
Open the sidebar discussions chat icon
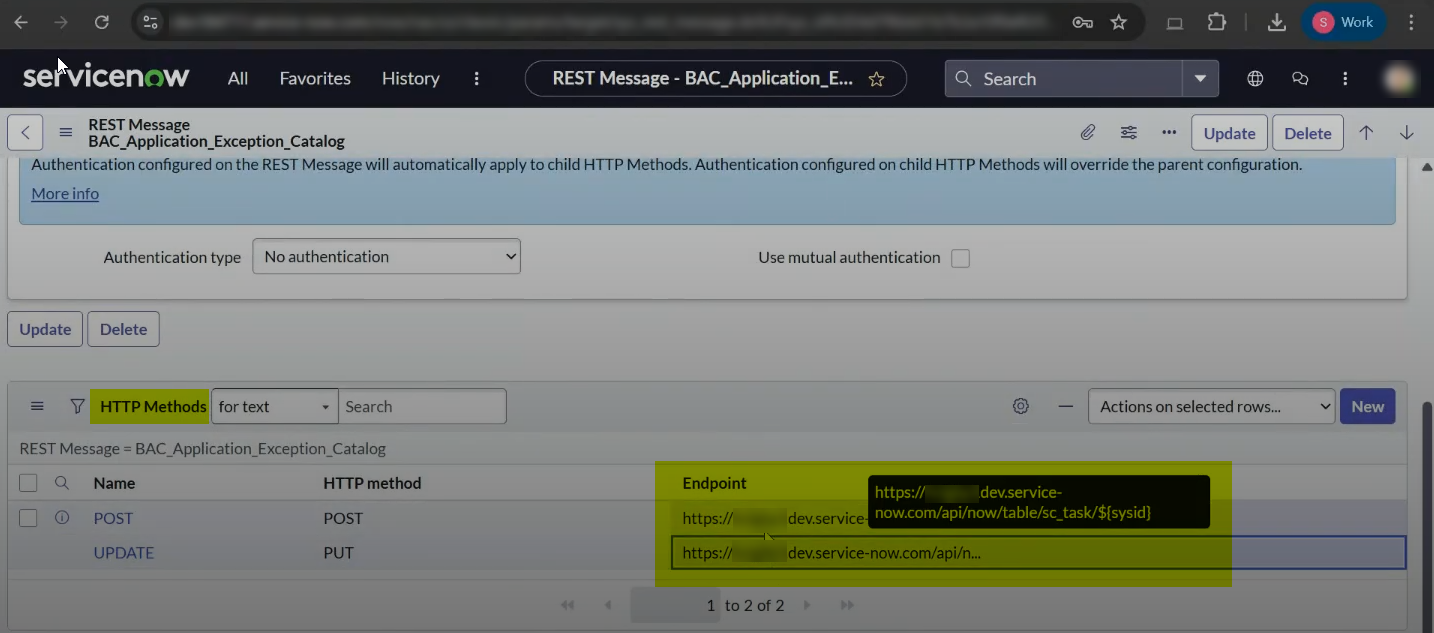point(1300,78)
